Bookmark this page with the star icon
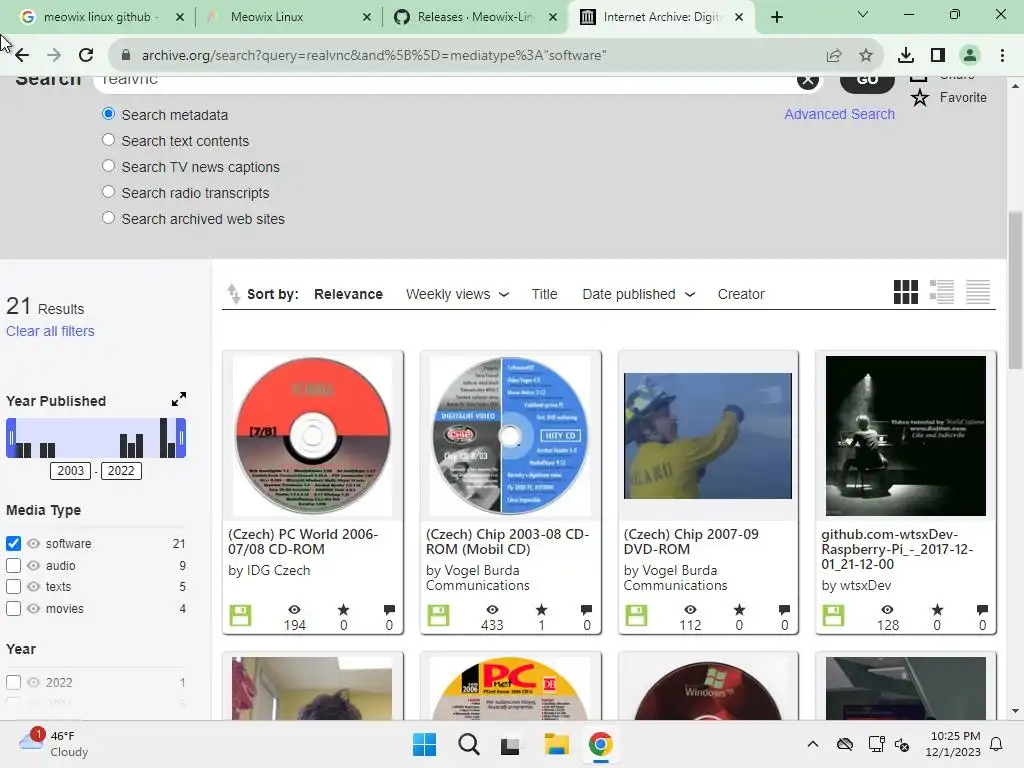The height and width of the screenshot is (768, 1024). tap(866, 56)
